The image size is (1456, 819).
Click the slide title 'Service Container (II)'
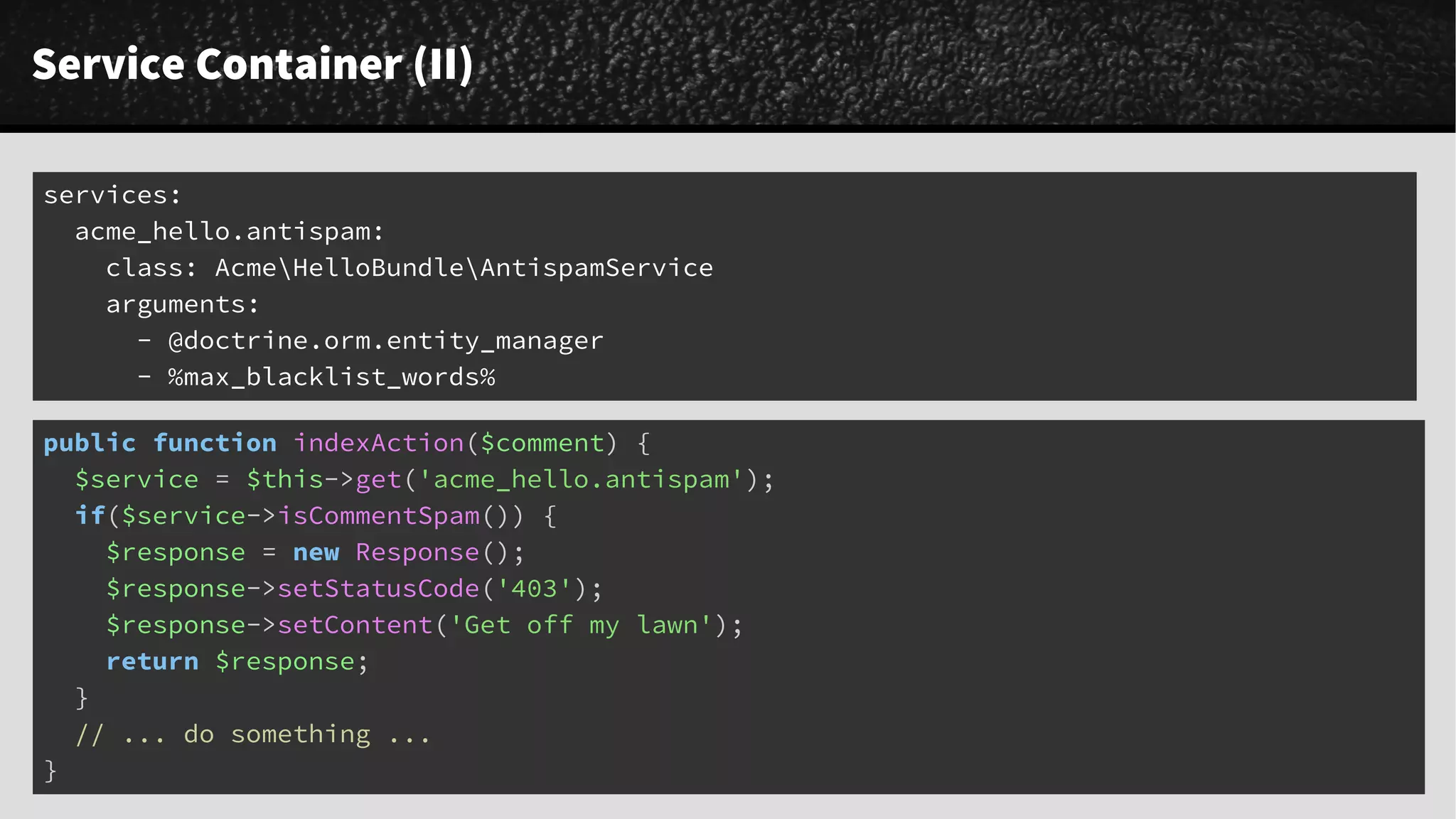[252, 65]
